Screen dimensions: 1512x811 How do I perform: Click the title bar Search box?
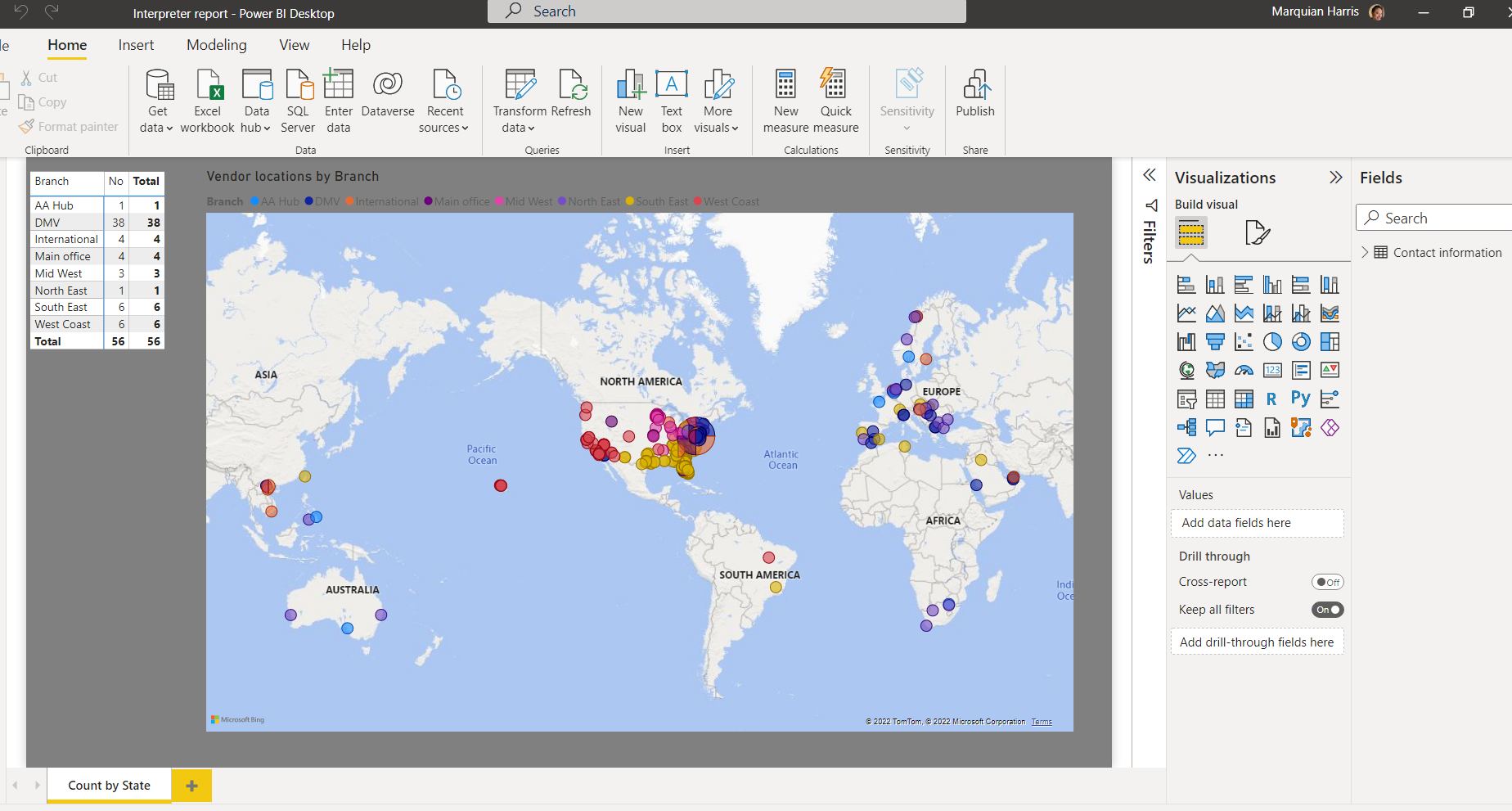pos(727,11)
